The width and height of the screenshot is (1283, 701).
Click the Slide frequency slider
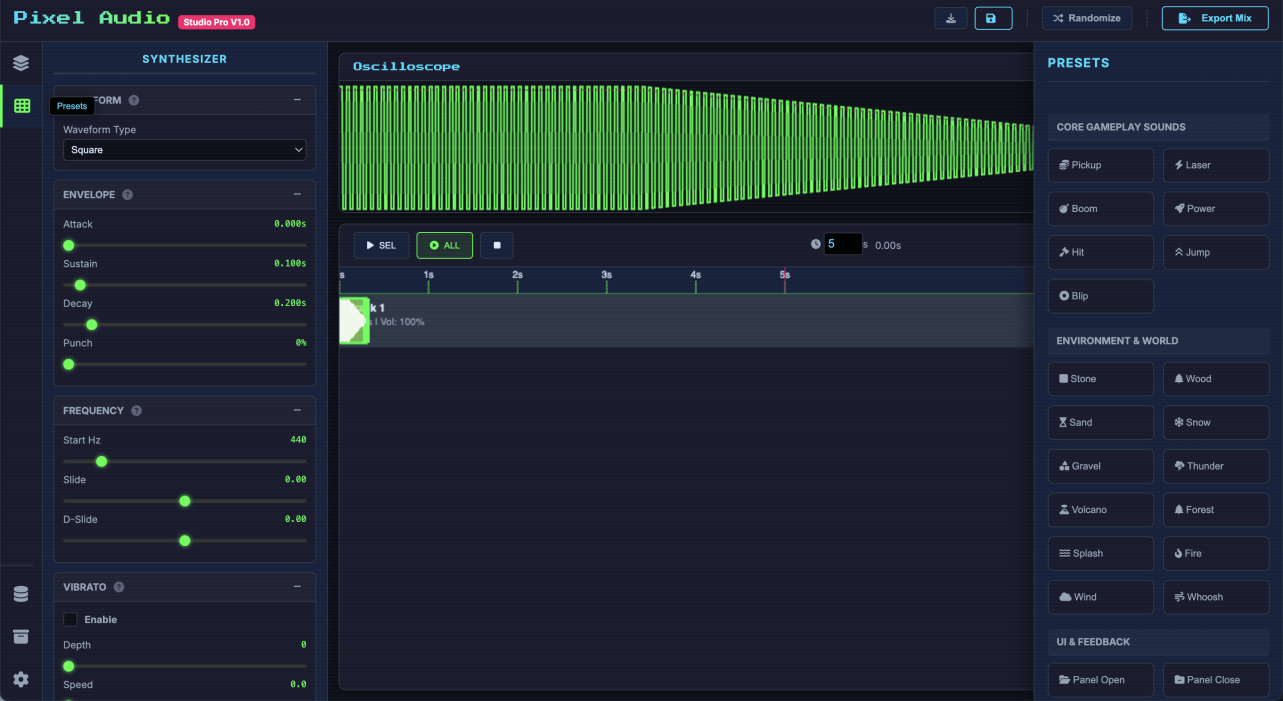click(x=184, y=501)
